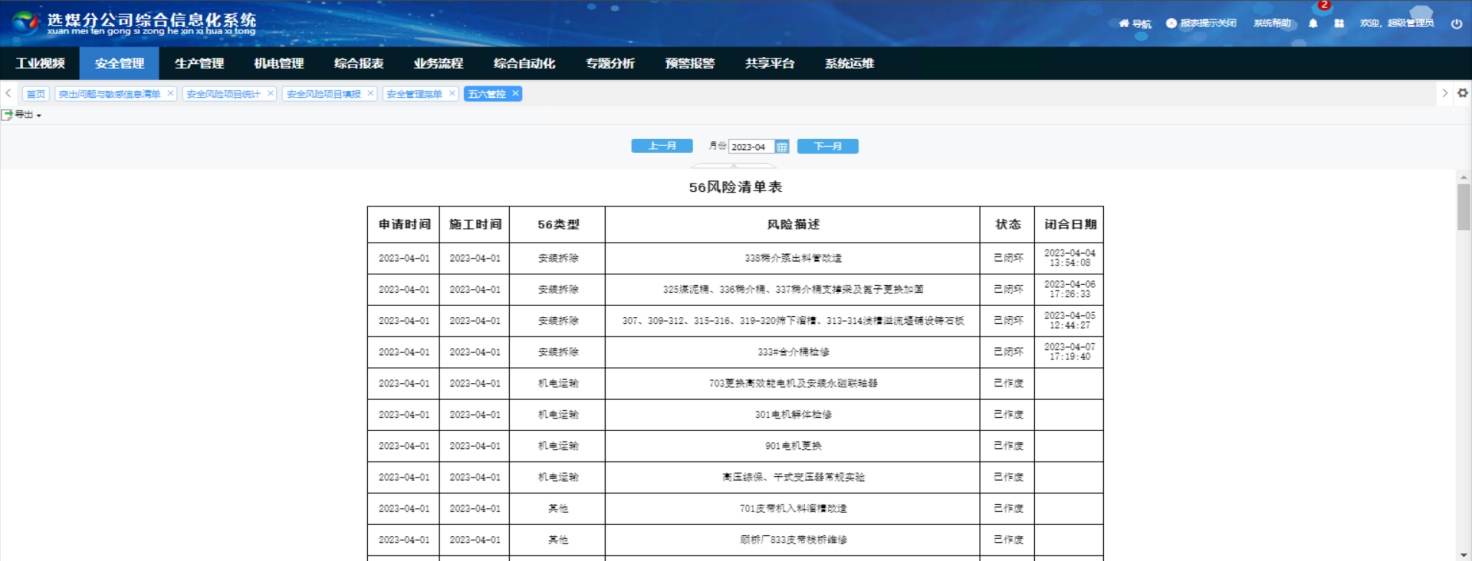Screen dimensions: 1472x561
Task: Open tab settings gear icon
Action: [1462, 93]
